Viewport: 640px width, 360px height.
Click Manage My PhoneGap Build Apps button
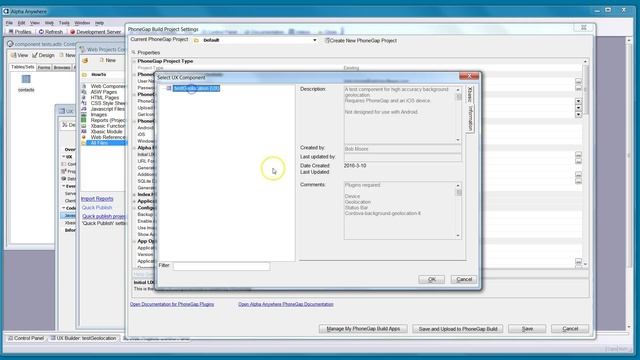[363, 329]
